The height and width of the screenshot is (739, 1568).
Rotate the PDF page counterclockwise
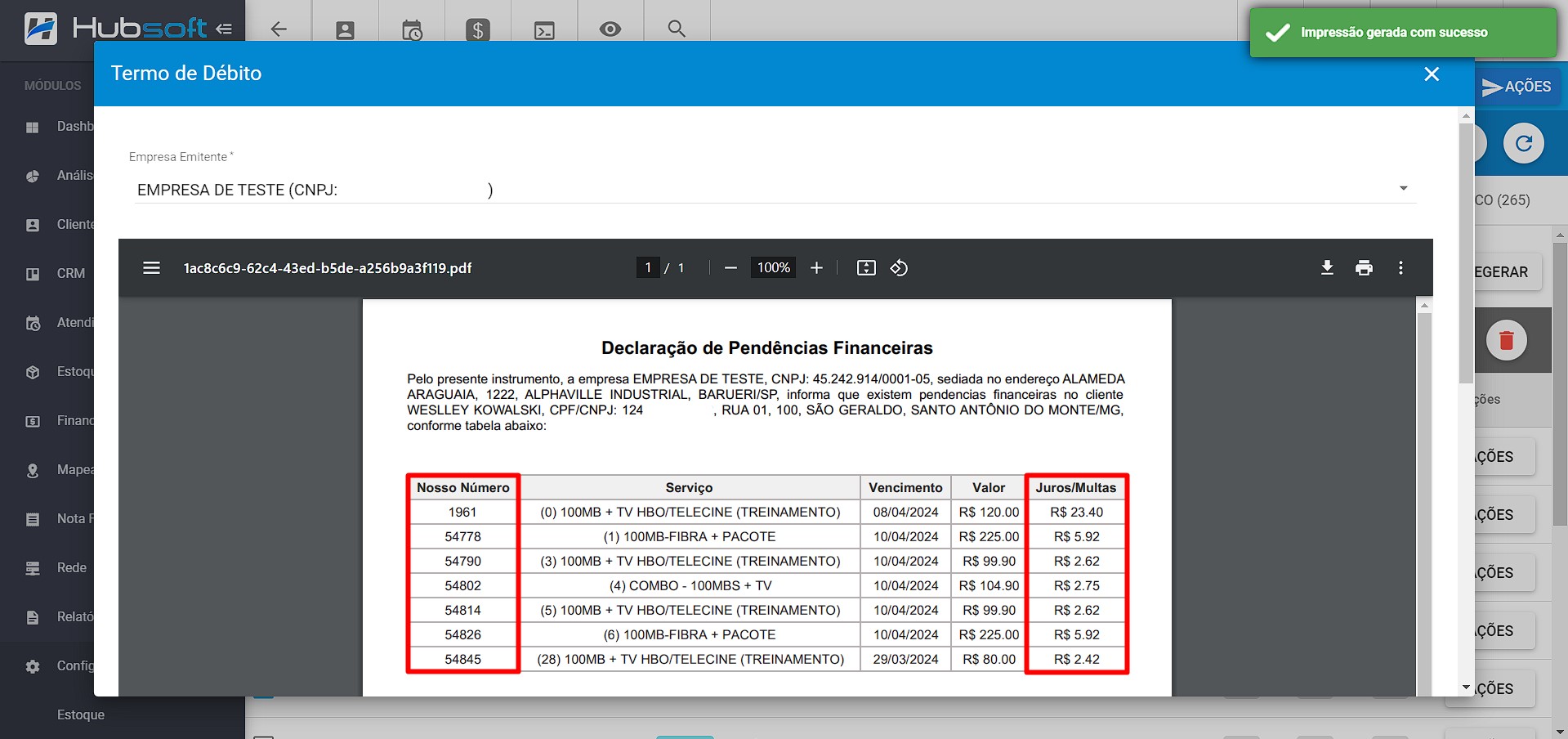899,268
